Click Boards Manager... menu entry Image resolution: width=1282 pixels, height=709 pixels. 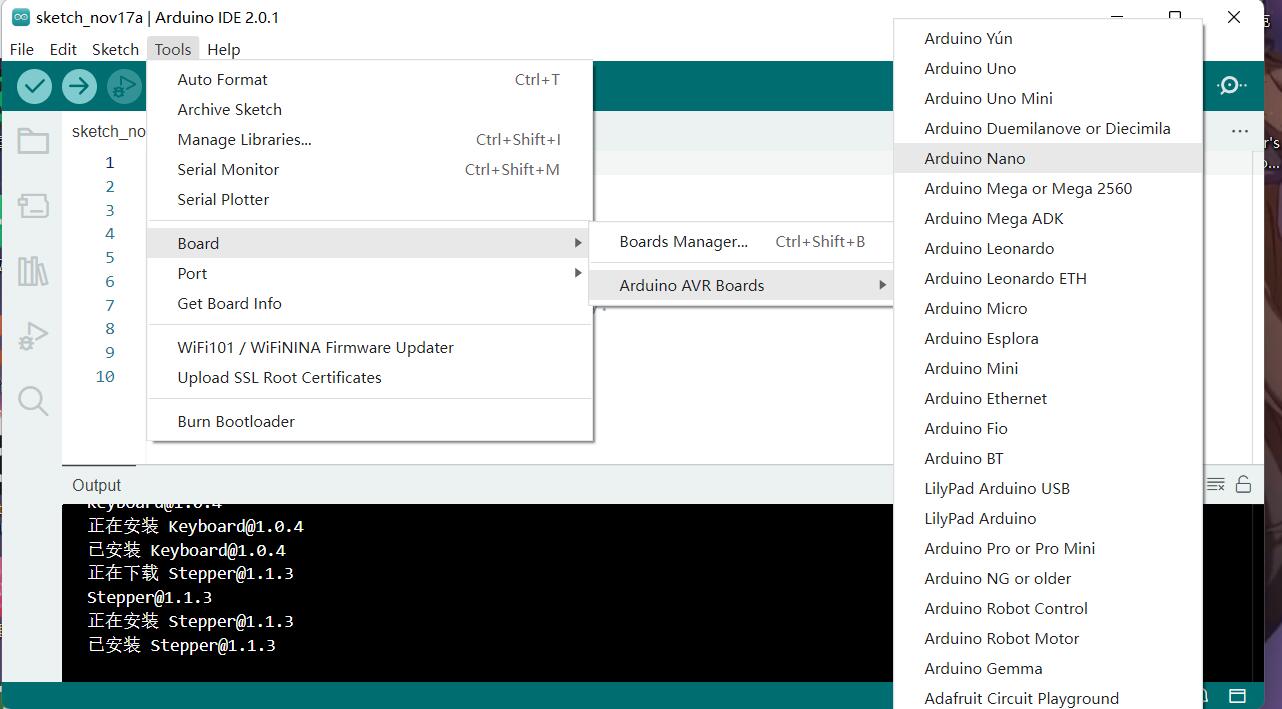click(683, 241)
